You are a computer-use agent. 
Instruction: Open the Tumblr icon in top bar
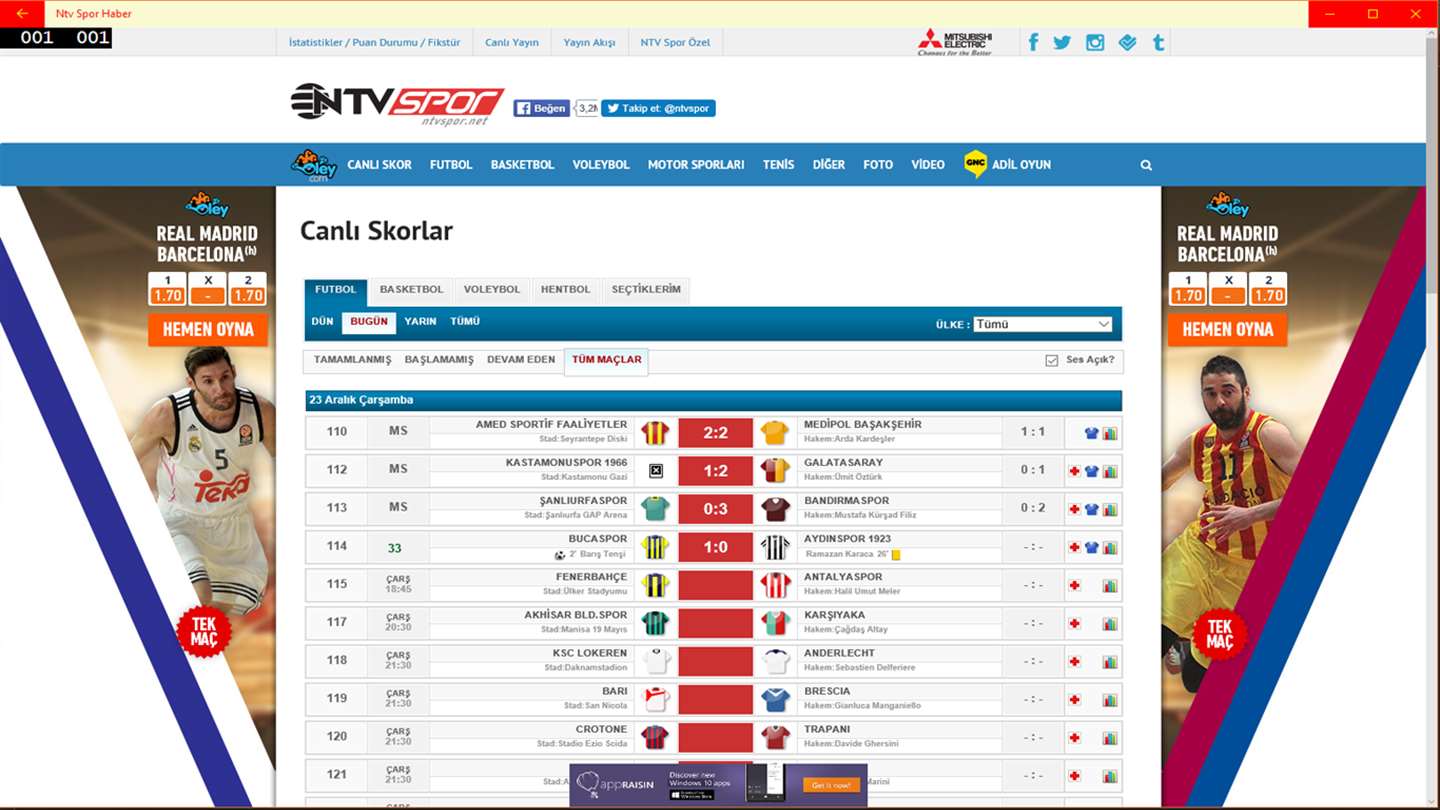tap(1158, 42)
